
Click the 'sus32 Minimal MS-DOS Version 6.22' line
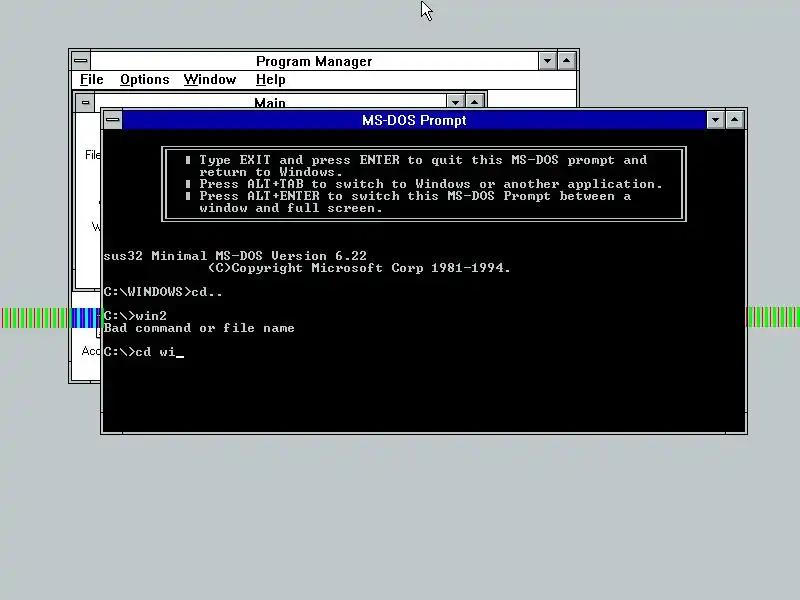235,256
